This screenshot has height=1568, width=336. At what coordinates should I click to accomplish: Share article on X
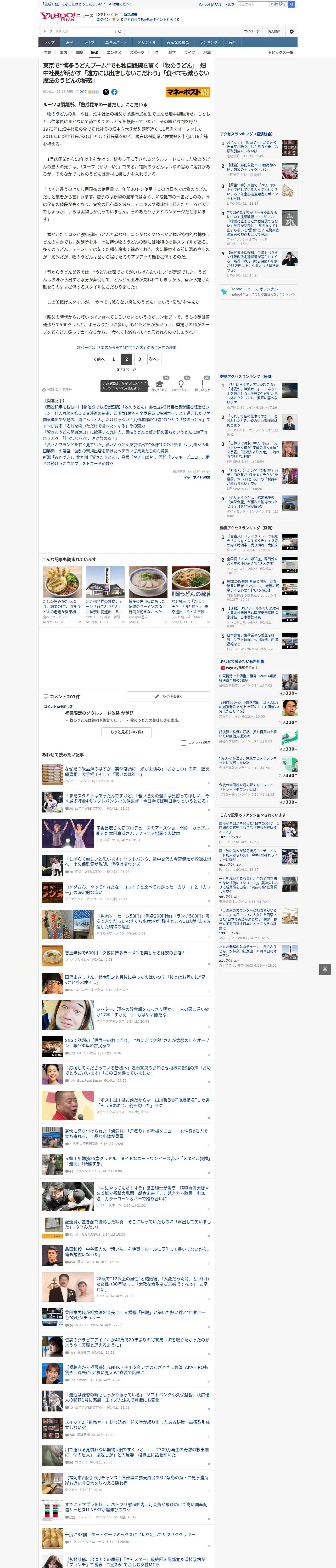[106, 92]
